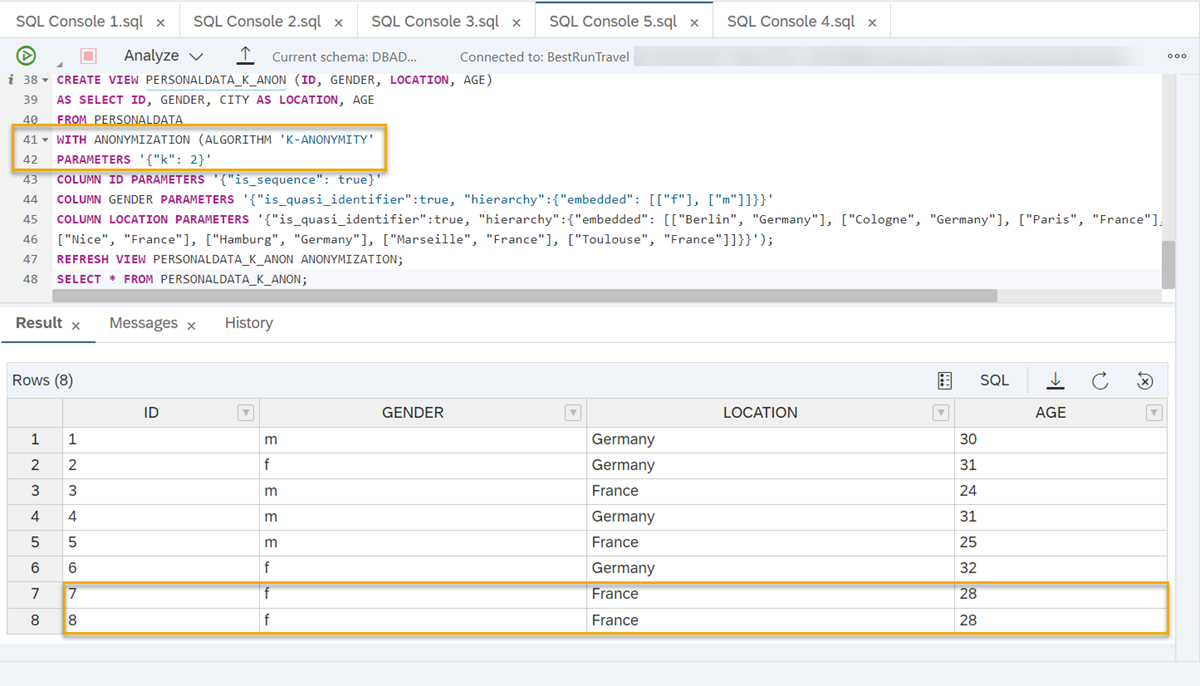
Task: Run the SQL statement with play icon
Action: coord(26,57)
